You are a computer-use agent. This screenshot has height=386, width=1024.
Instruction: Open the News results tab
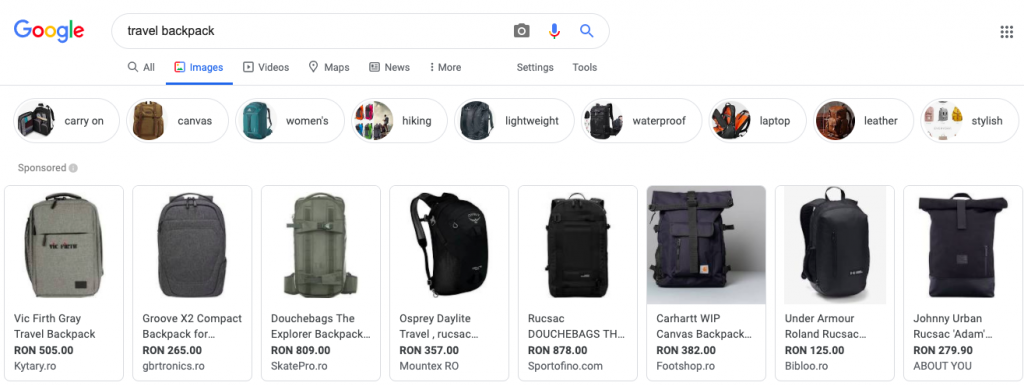coord(389,67)
